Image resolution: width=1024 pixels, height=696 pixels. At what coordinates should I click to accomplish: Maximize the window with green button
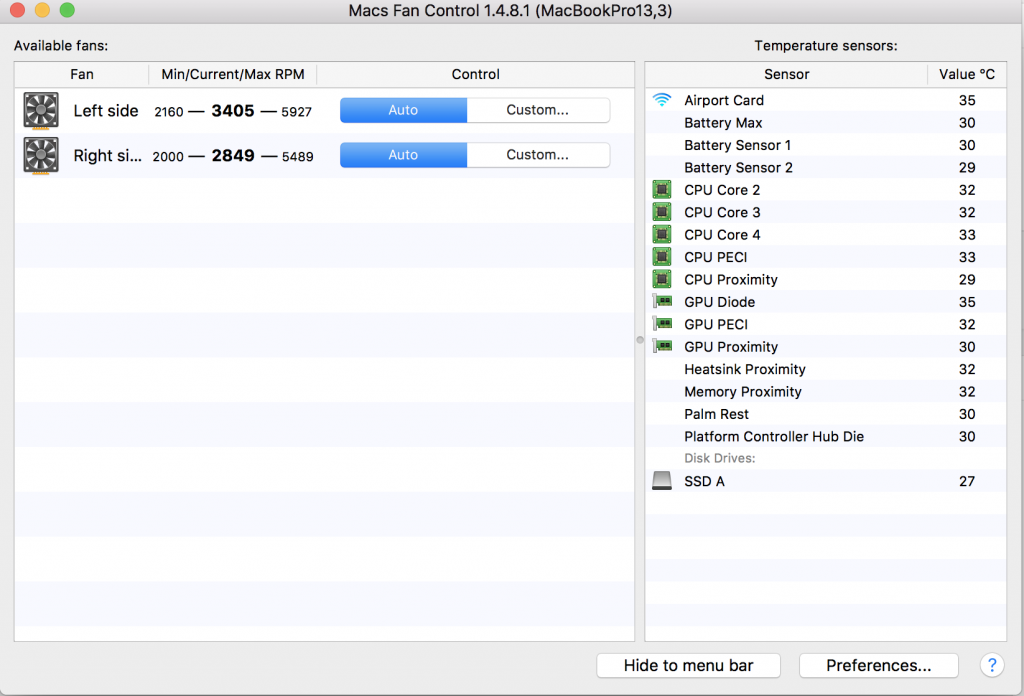coord(67,10)
